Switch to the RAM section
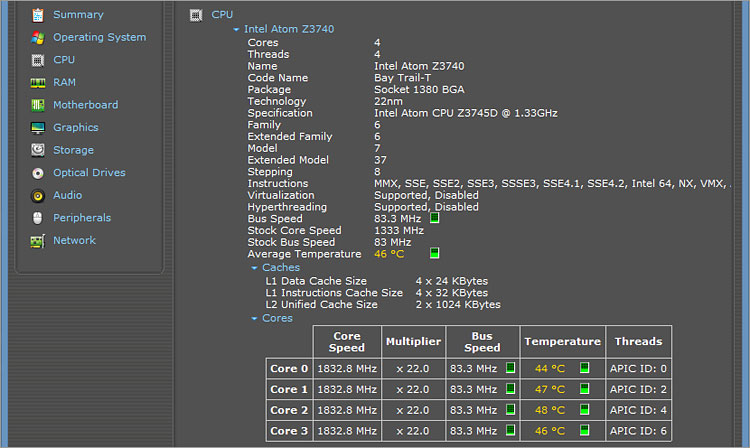Image resolution: width=750 pixels, height=448 pixels. pyautogui.click(x=64, y=82)
